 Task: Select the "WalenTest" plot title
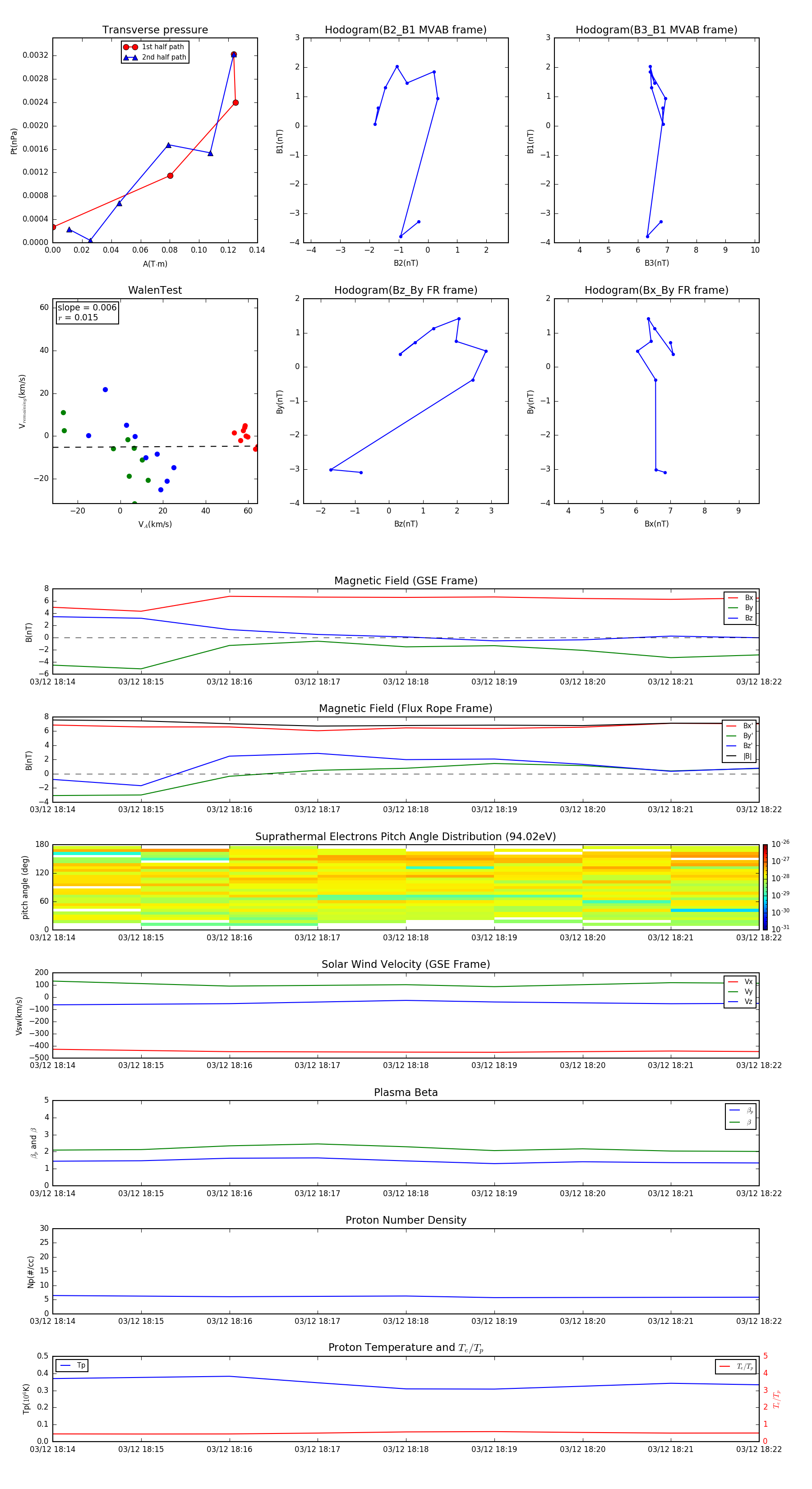coord(155,290)
